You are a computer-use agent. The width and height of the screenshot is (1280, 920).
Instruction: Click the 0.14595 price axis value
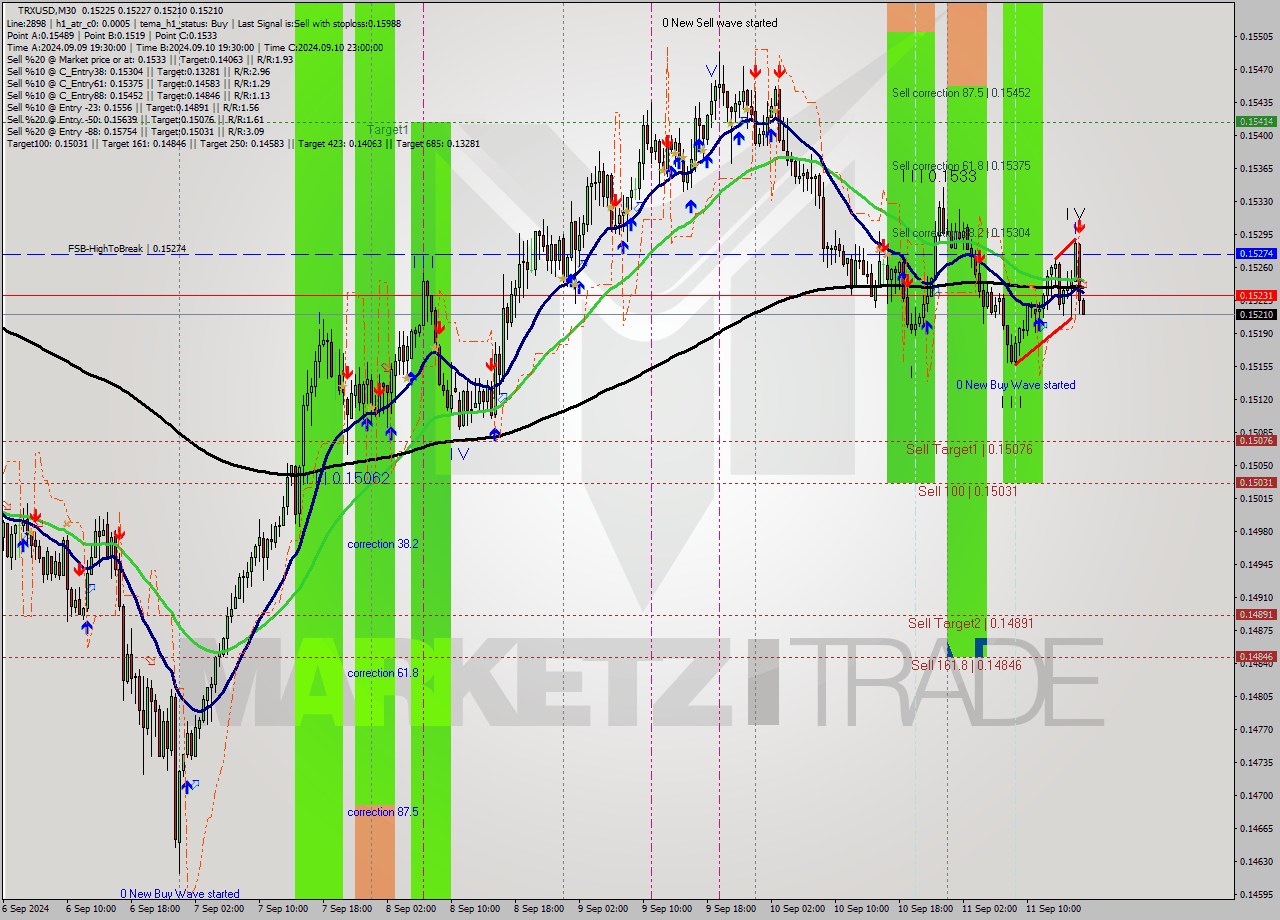(x=1256, y=895)
